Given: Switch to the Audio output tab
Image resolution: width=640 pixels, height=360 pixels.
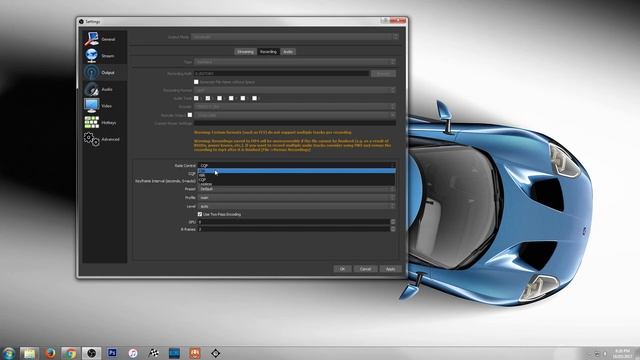Looking at the screenshot, I should [288, 52].
